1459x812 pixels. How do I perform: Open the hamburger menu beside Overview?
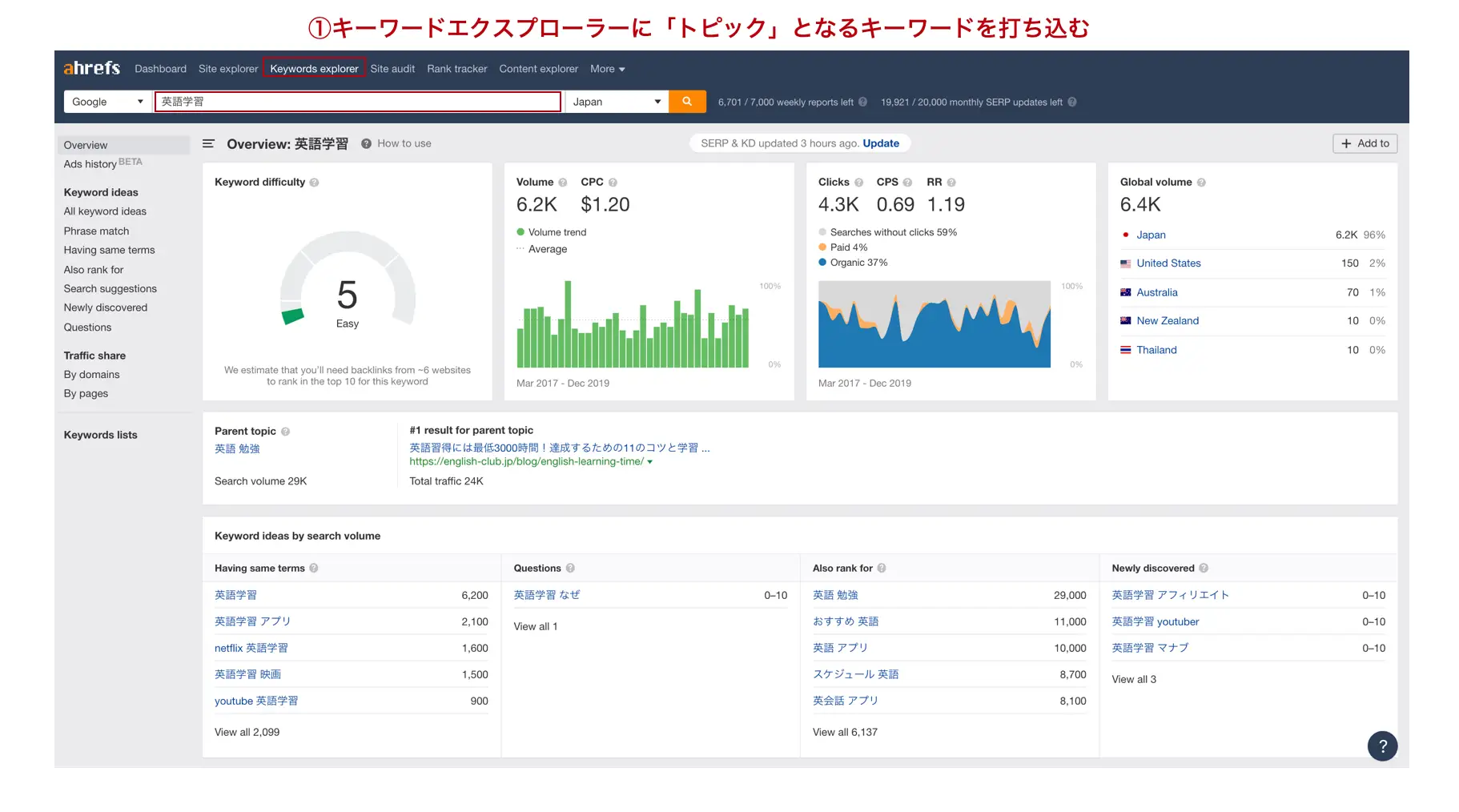tap(208, 144)
